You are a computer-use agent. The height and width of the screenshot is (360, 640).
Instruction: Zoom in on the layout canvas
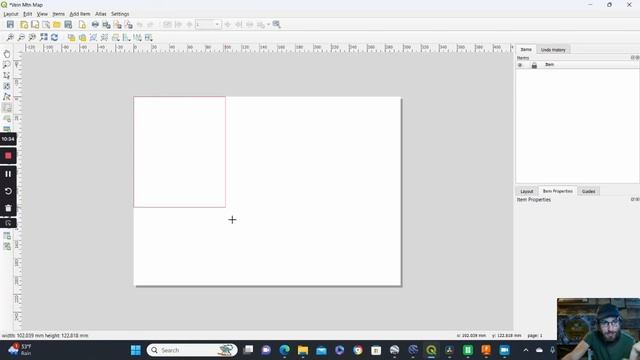(x=10, y=38)
